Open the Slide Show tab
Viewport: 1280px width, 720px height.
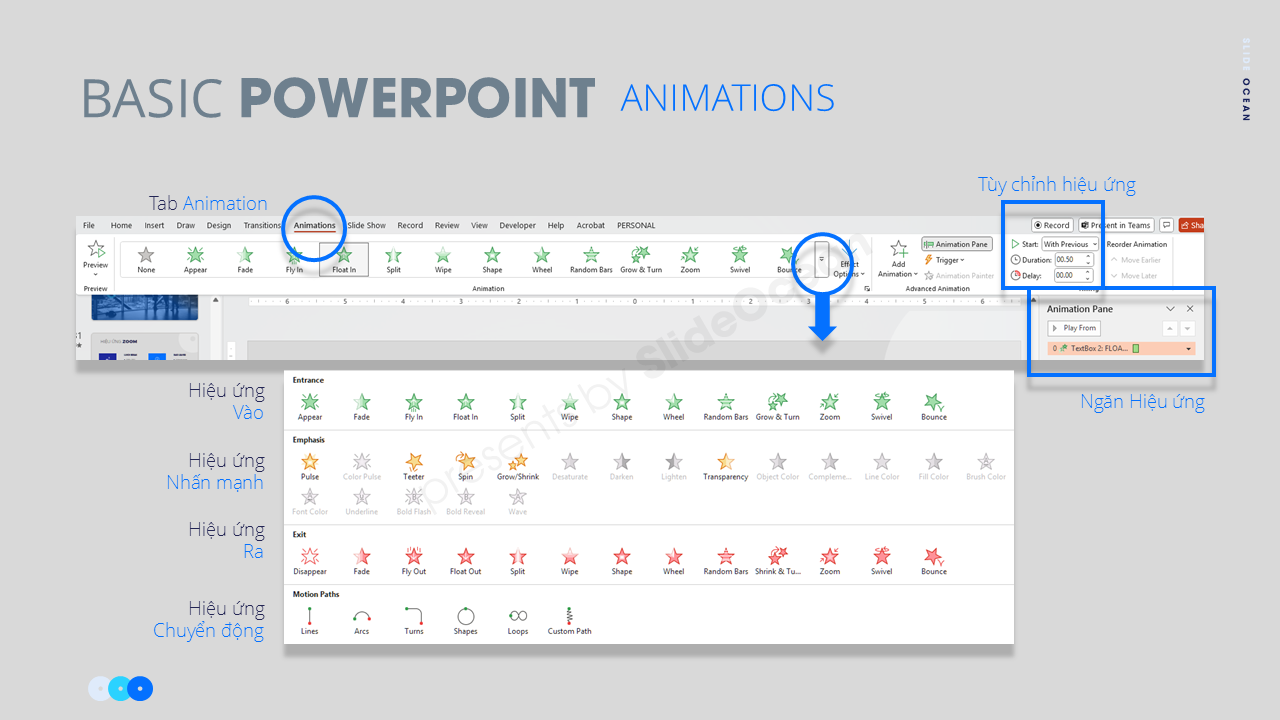pos(366,225)
